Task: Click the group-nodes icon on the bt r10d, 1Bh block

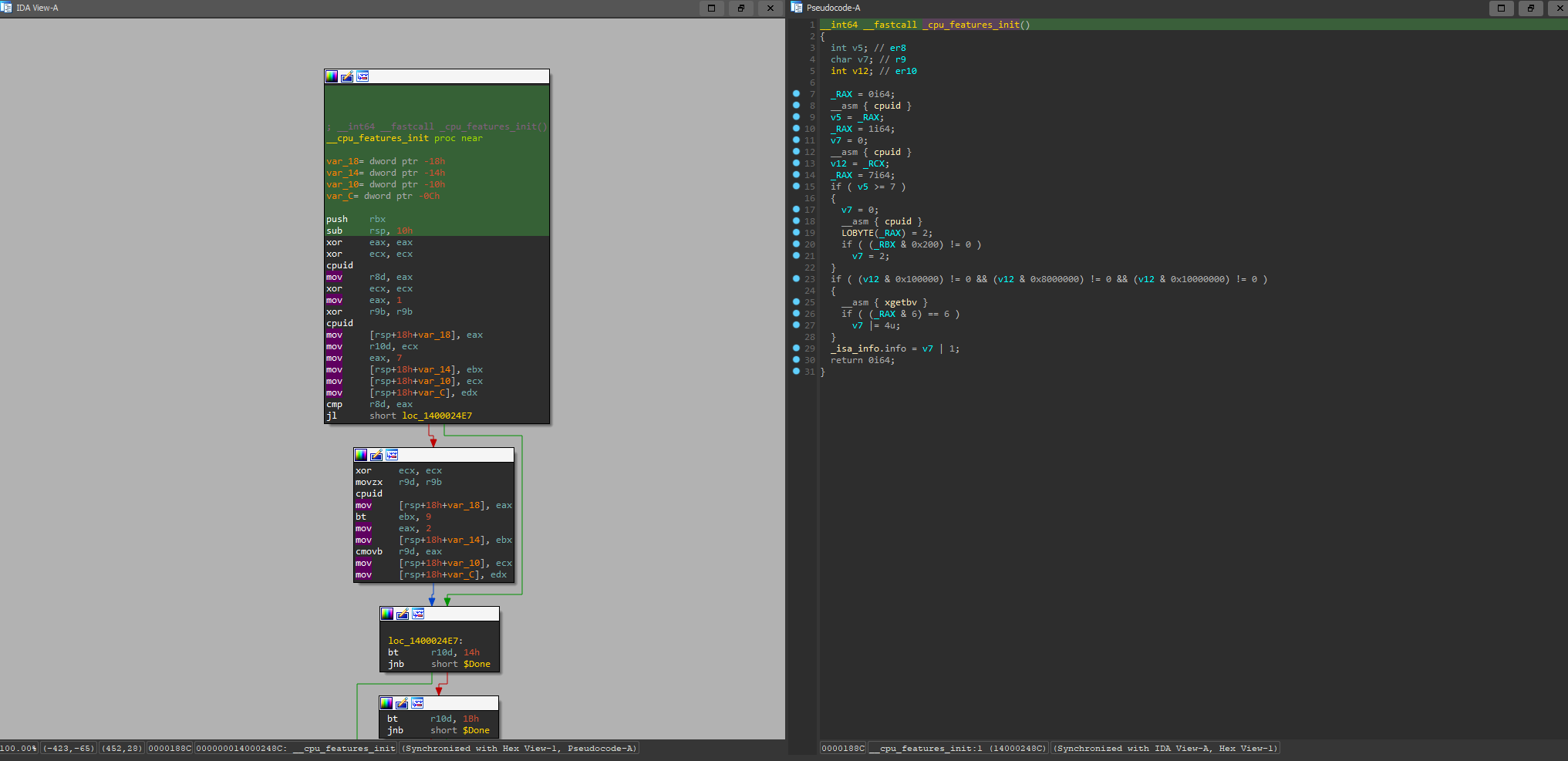Action: (417, 703)
